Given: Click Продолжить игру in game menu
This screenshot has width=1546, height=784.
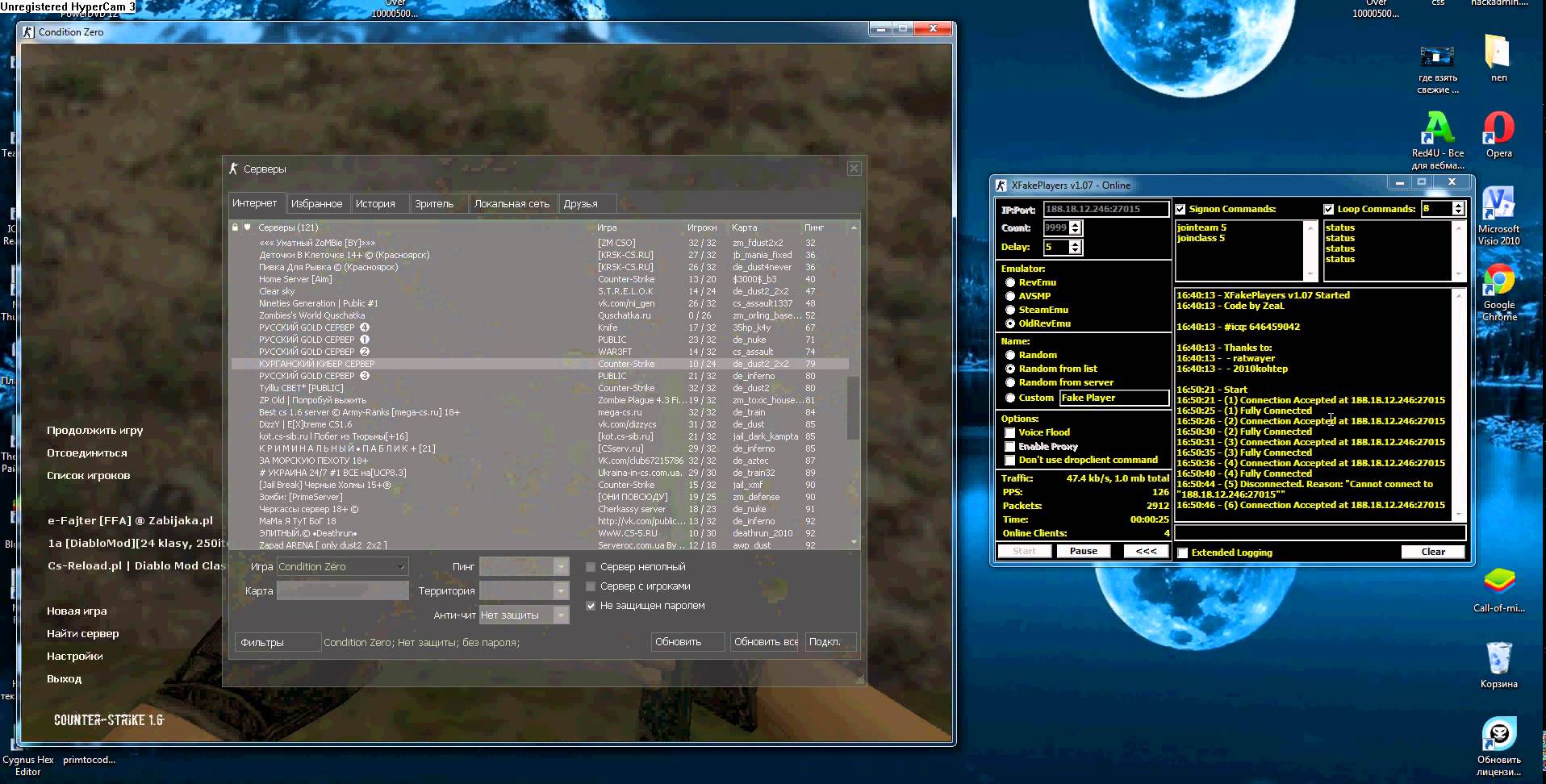Looking at the screenshot, I should coord(94,430).
